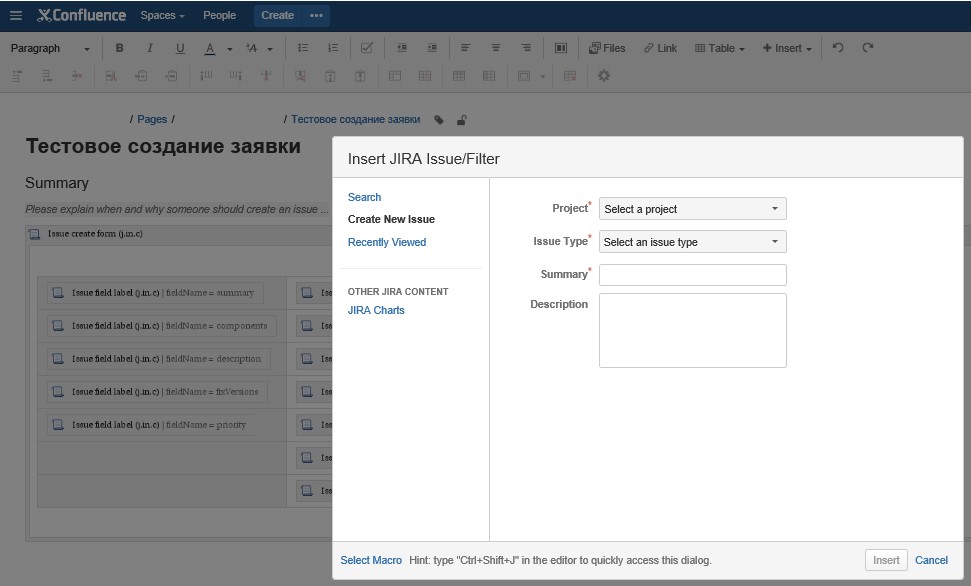Toggle italic formatting
971x586 pixels.
point(149,48)
